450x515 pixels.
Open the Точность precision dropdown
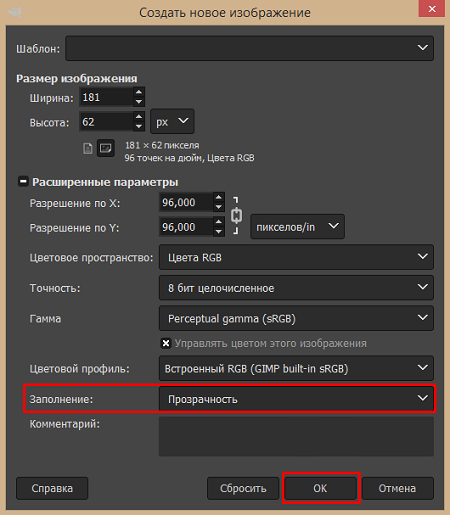[296, 288]
